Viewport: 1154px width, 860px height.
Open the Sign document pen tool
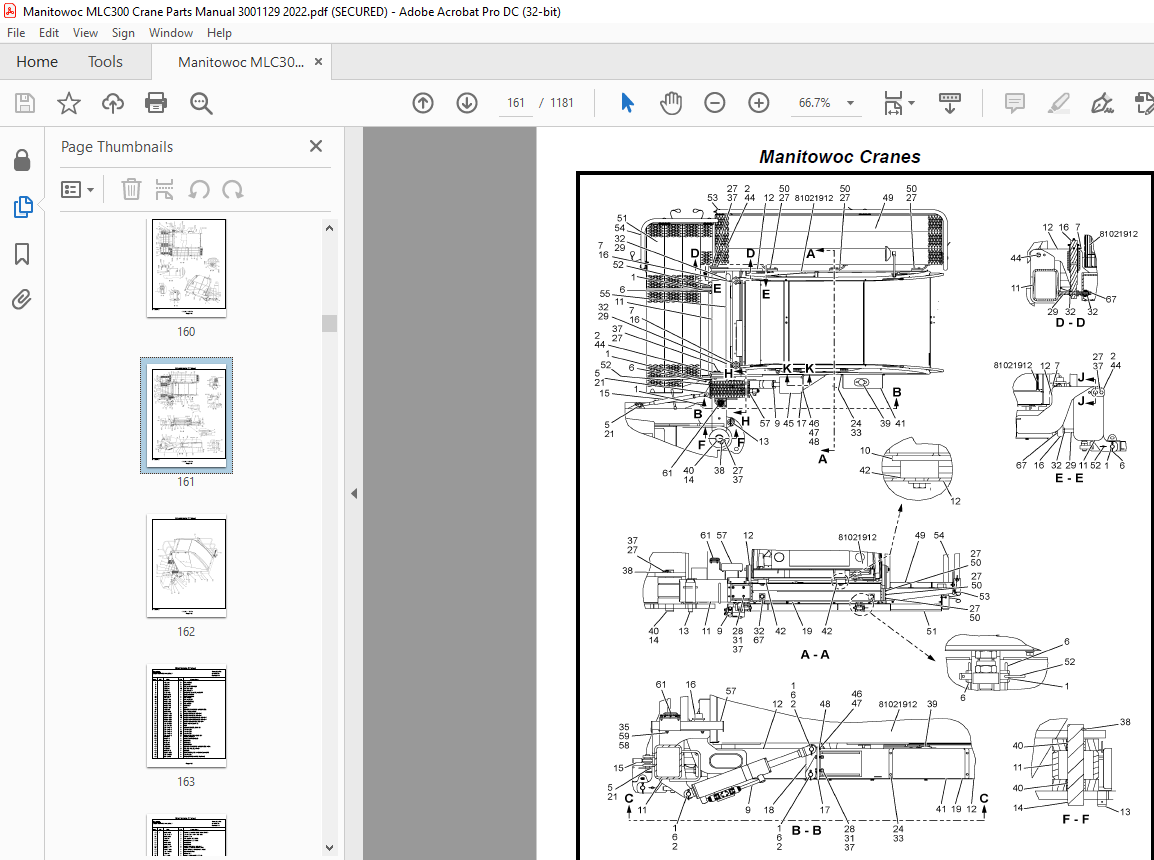(x=1102, y=103)
